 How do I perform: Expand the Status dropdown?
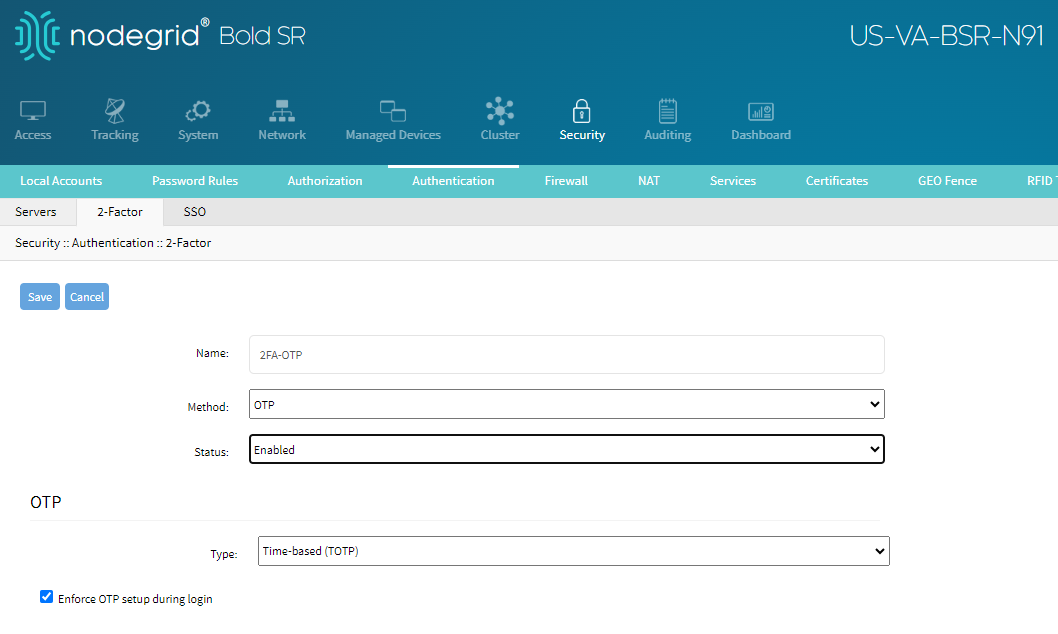click(566, 450)
